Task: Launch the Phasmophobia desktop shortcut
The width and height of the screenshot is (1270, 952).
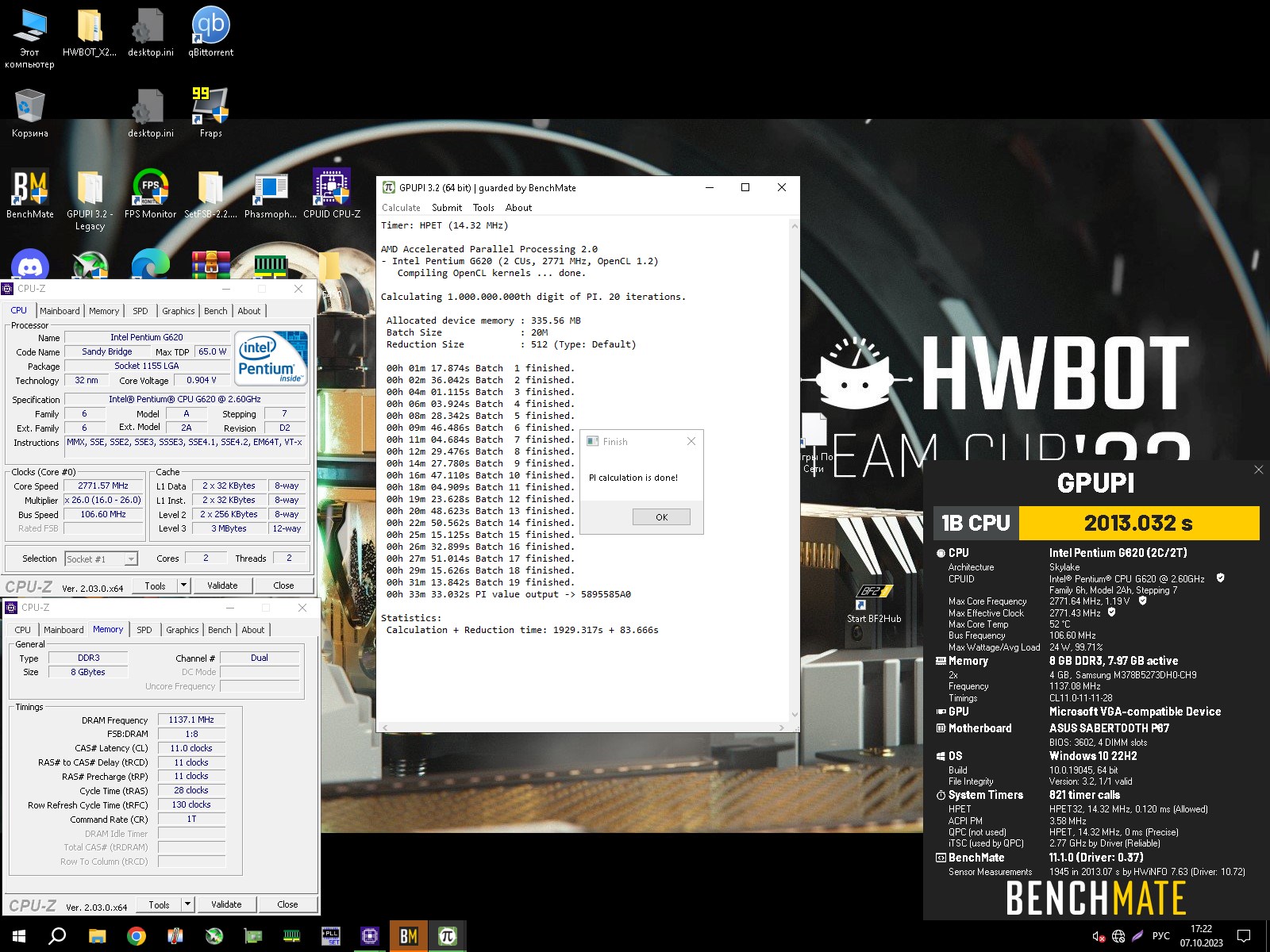Action: pos(271,193)
